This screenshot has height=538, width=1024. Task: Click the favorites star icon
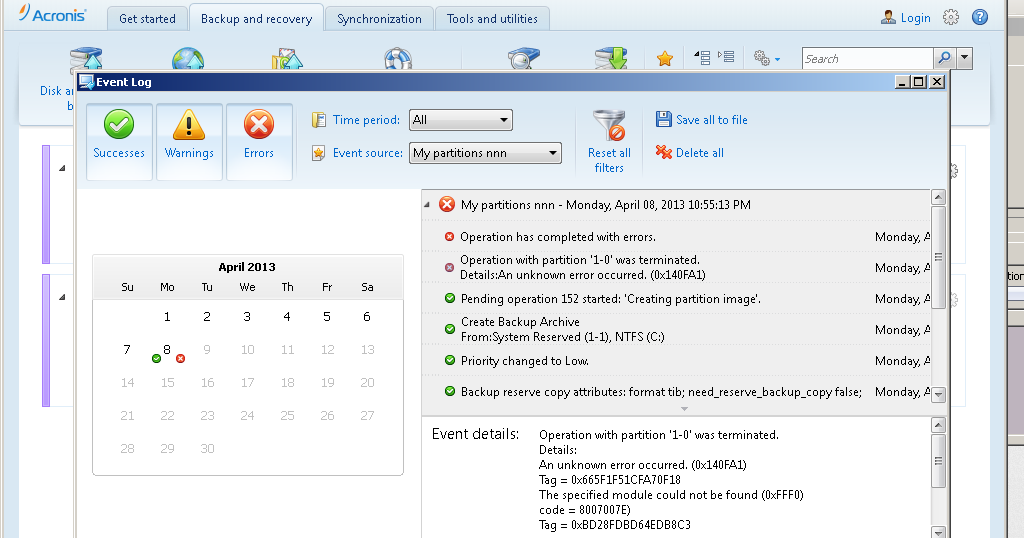(665, 59)
